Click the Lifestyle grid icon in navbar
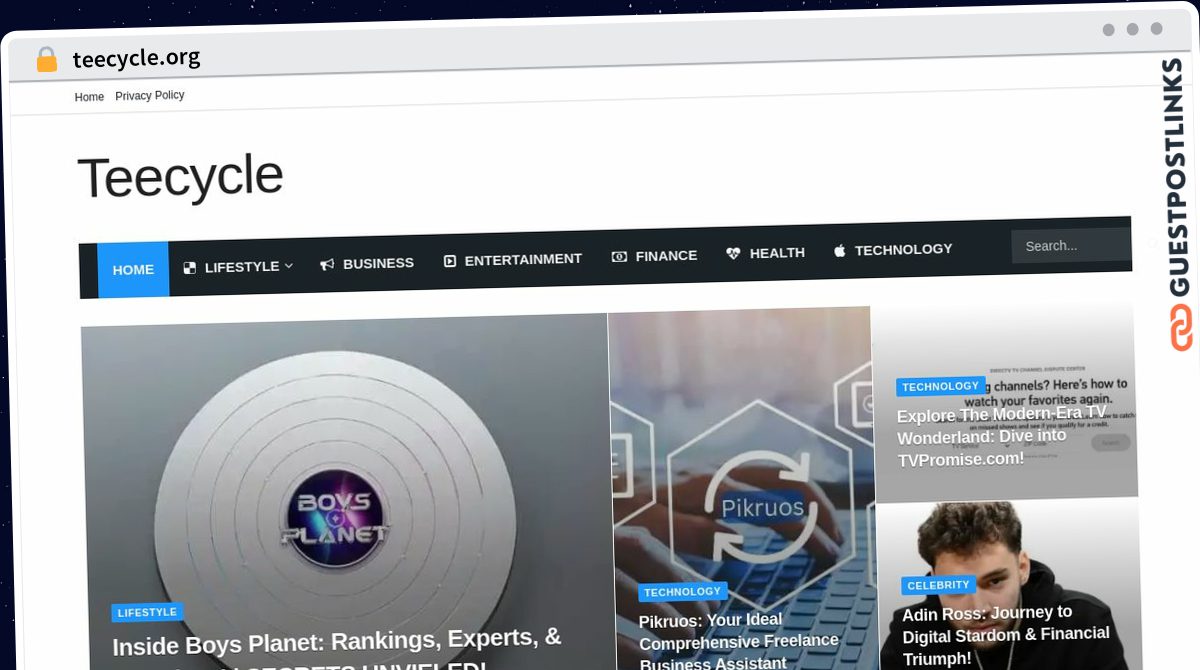 coord(190,267)
